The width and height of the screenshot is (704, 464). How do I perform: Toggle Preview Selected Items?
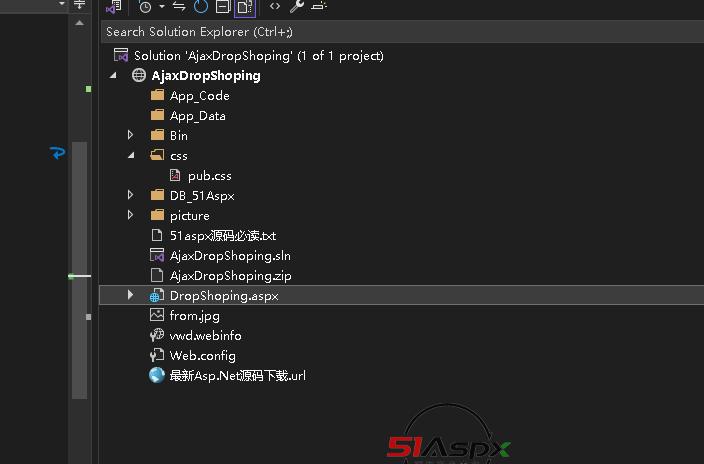[x=319, y=6]
